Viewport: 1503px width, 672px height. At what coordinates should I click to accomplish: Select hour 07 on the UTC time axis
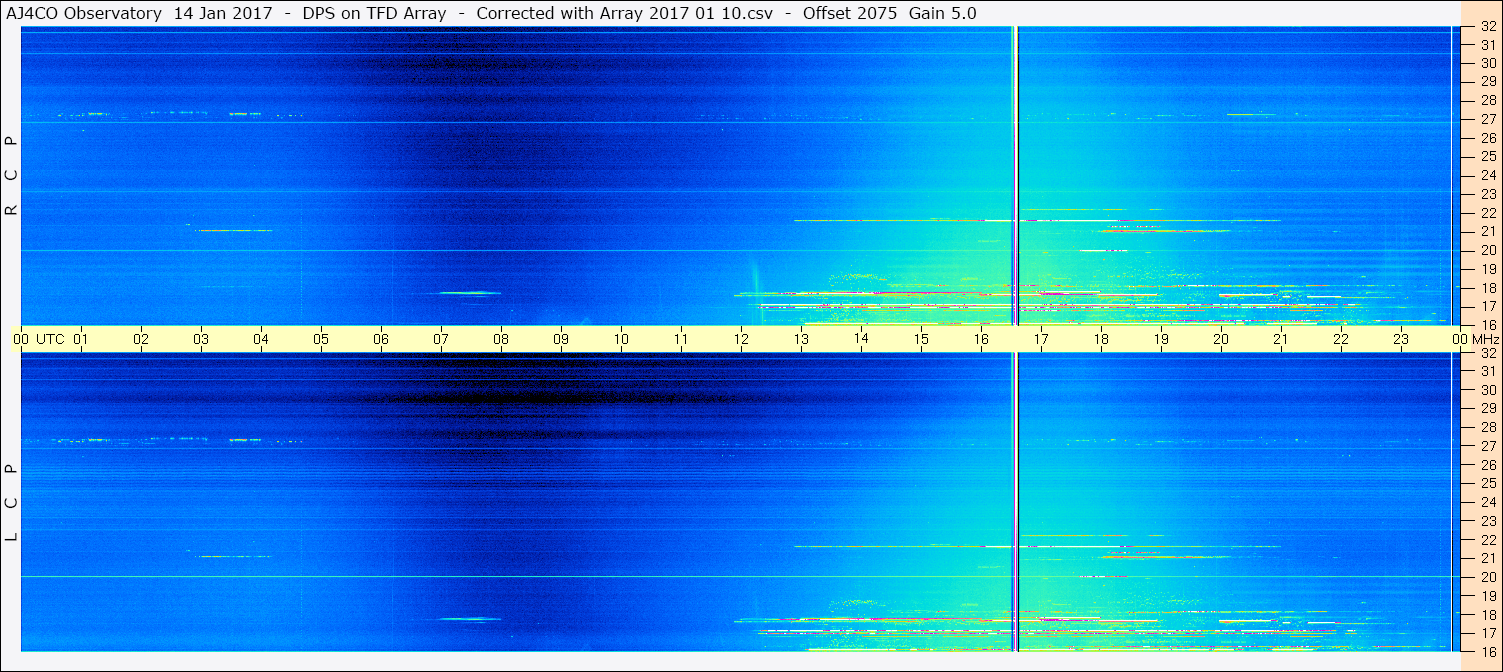[441, 339]
